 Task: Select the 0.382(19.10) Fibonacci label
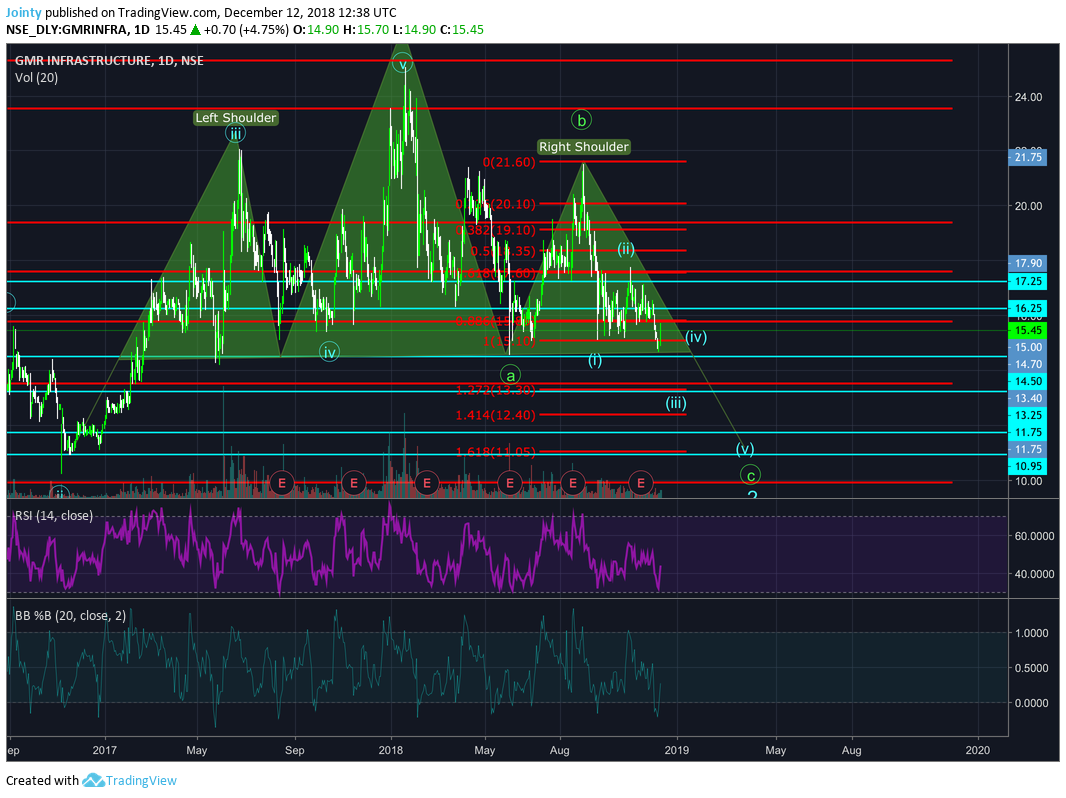[x=496, y=230]
